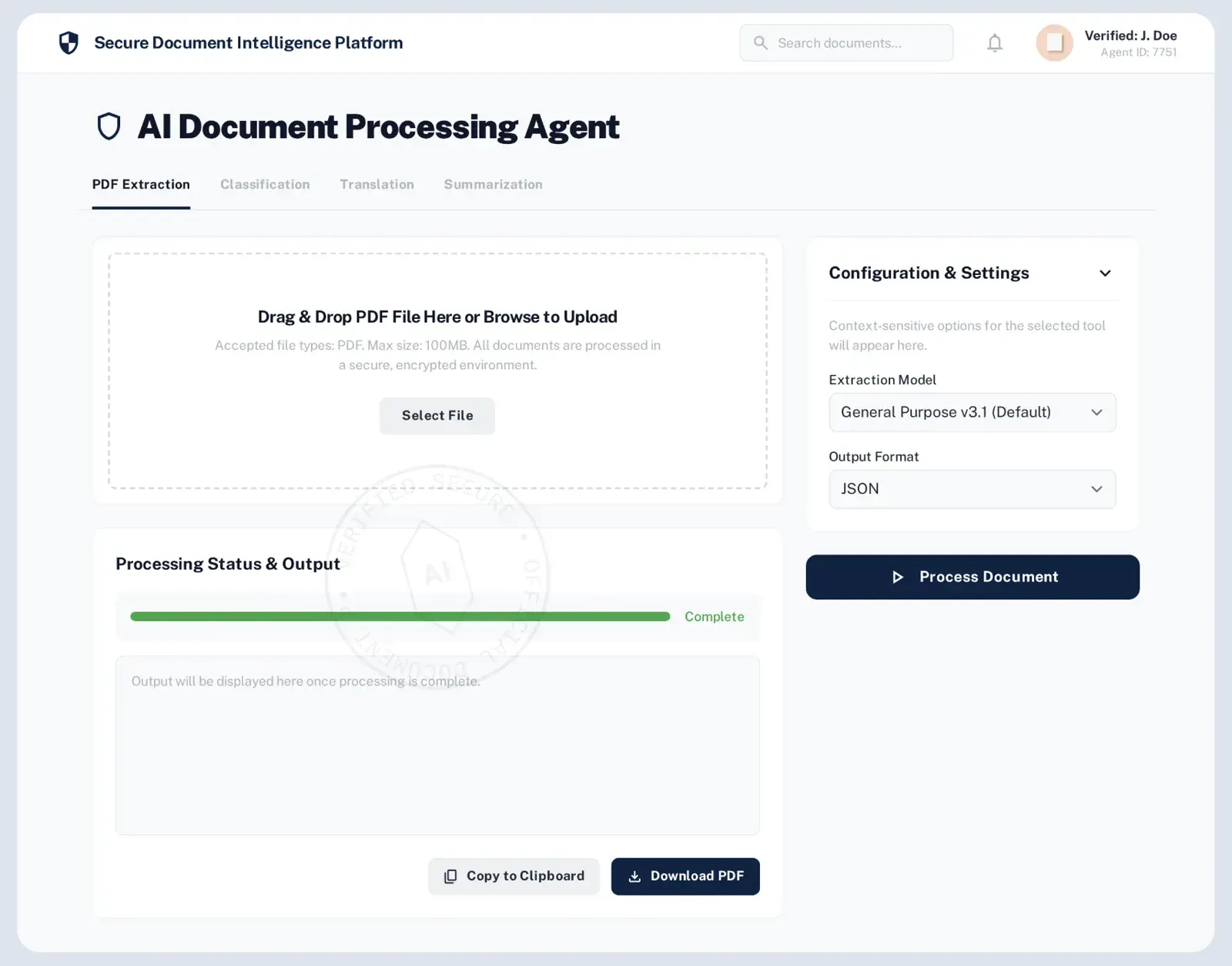Collapse the Configuration & Settings chevron
Screen dimensions: 1232x966
1105,273
